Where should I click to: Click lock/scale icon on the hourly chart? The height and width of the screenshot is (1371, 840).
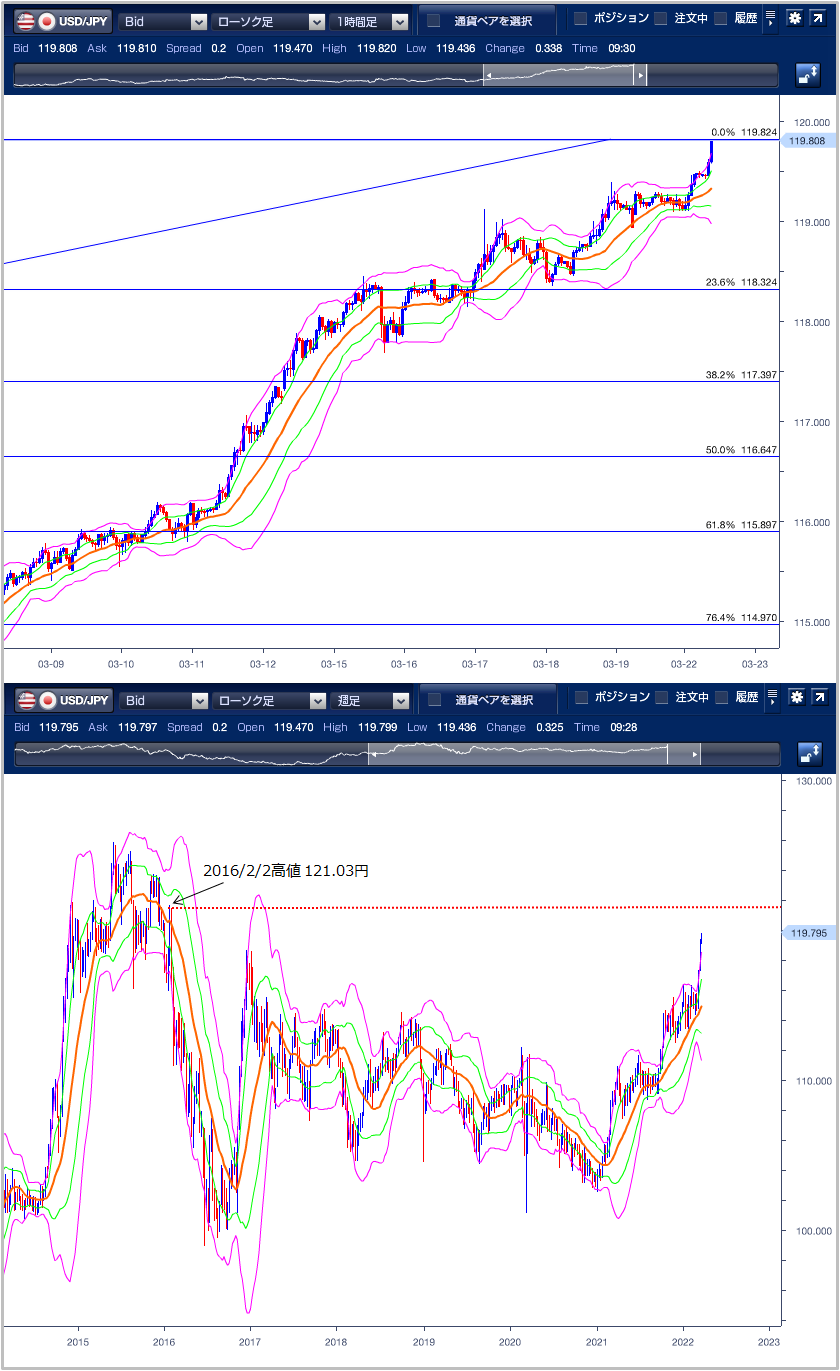[x=808, y=76]
